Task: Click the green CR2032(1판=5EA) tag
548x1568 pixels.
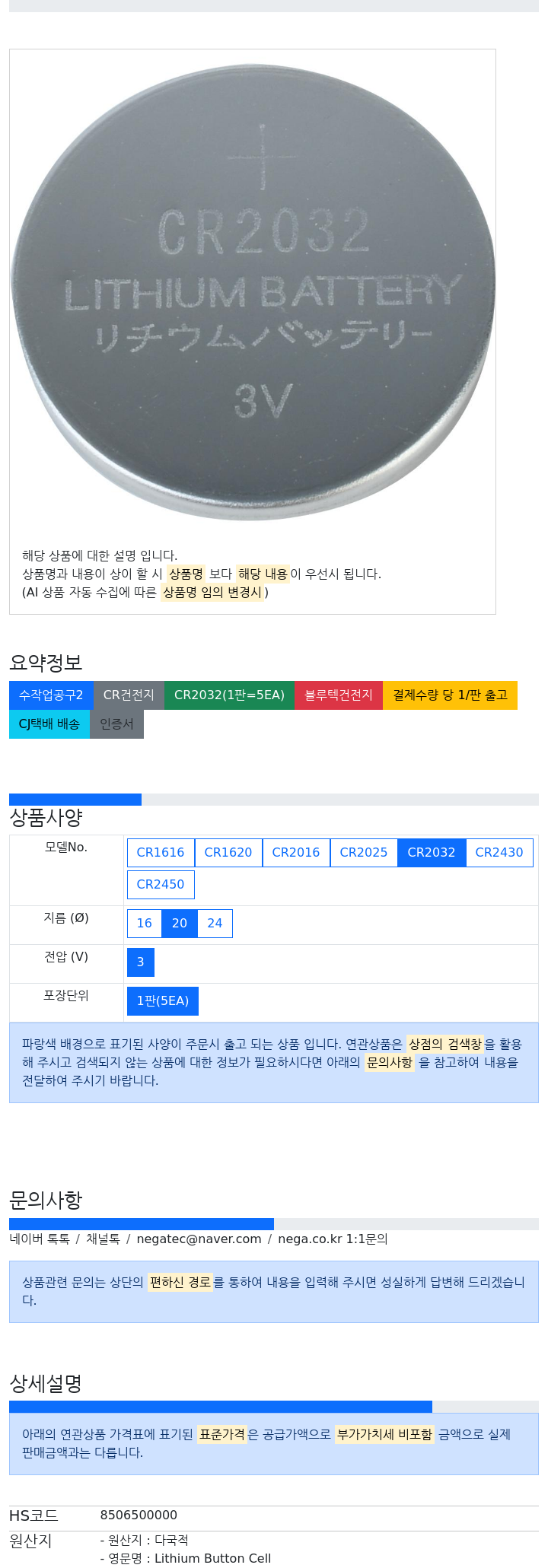Action: coord(229,695)
